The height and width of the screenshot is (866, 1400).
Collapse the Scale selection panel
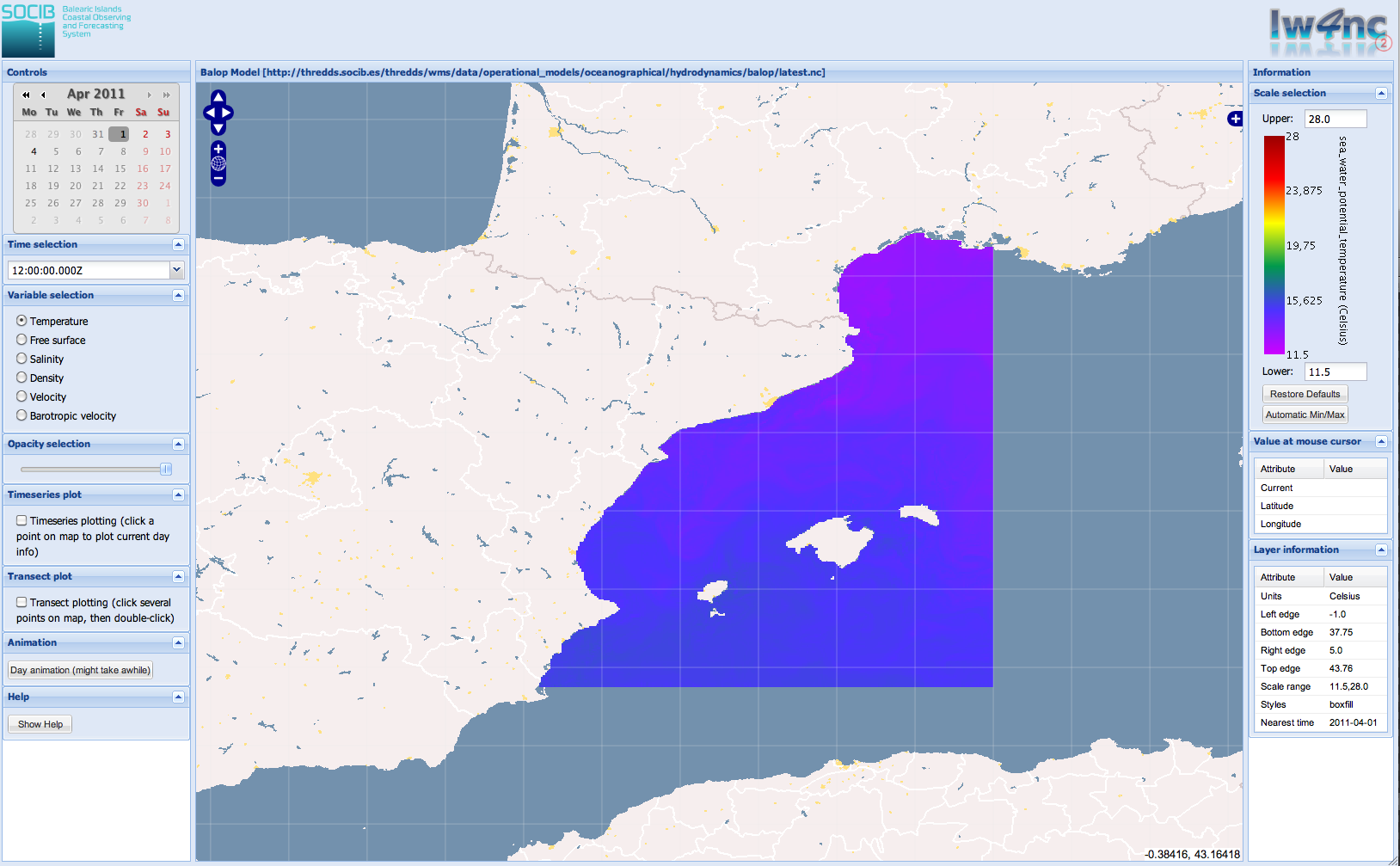point(1381,93)
